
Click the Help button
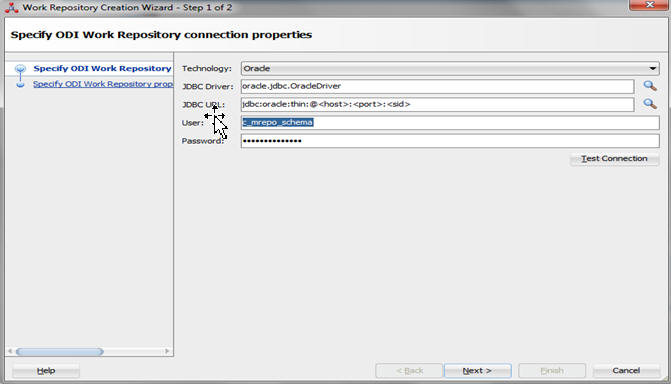(x=46, y=371)
